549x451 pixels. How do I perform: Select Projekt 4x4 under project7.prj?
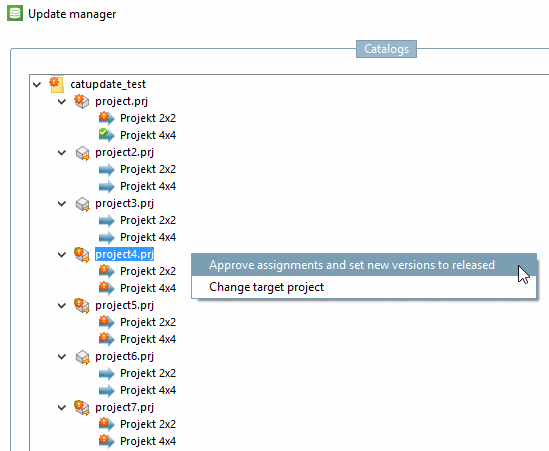coord(148,441)
